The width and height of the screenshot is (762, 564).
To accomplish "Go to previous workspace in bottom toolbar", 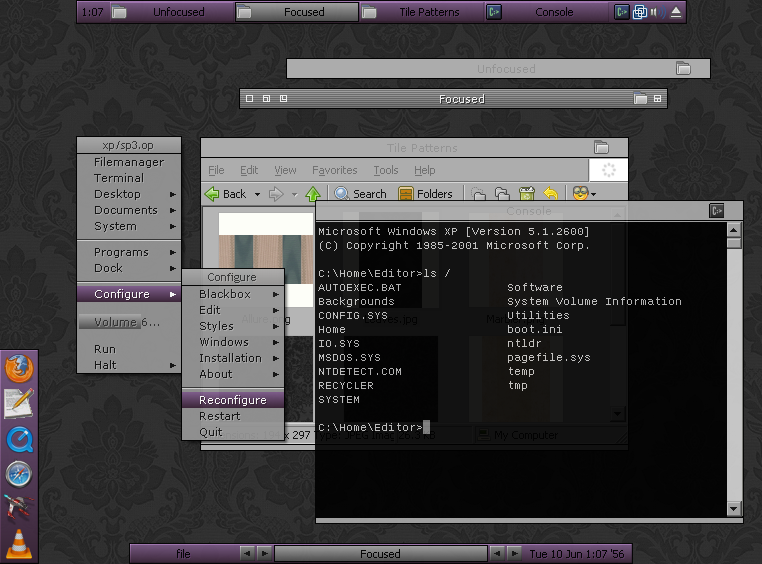I will (x=247, y=553).
